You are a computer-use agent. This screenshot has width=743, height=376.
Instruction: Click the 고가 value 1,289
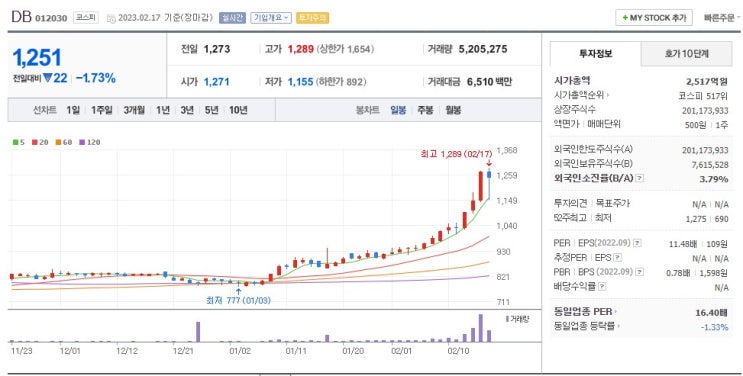tap(300, 49)
